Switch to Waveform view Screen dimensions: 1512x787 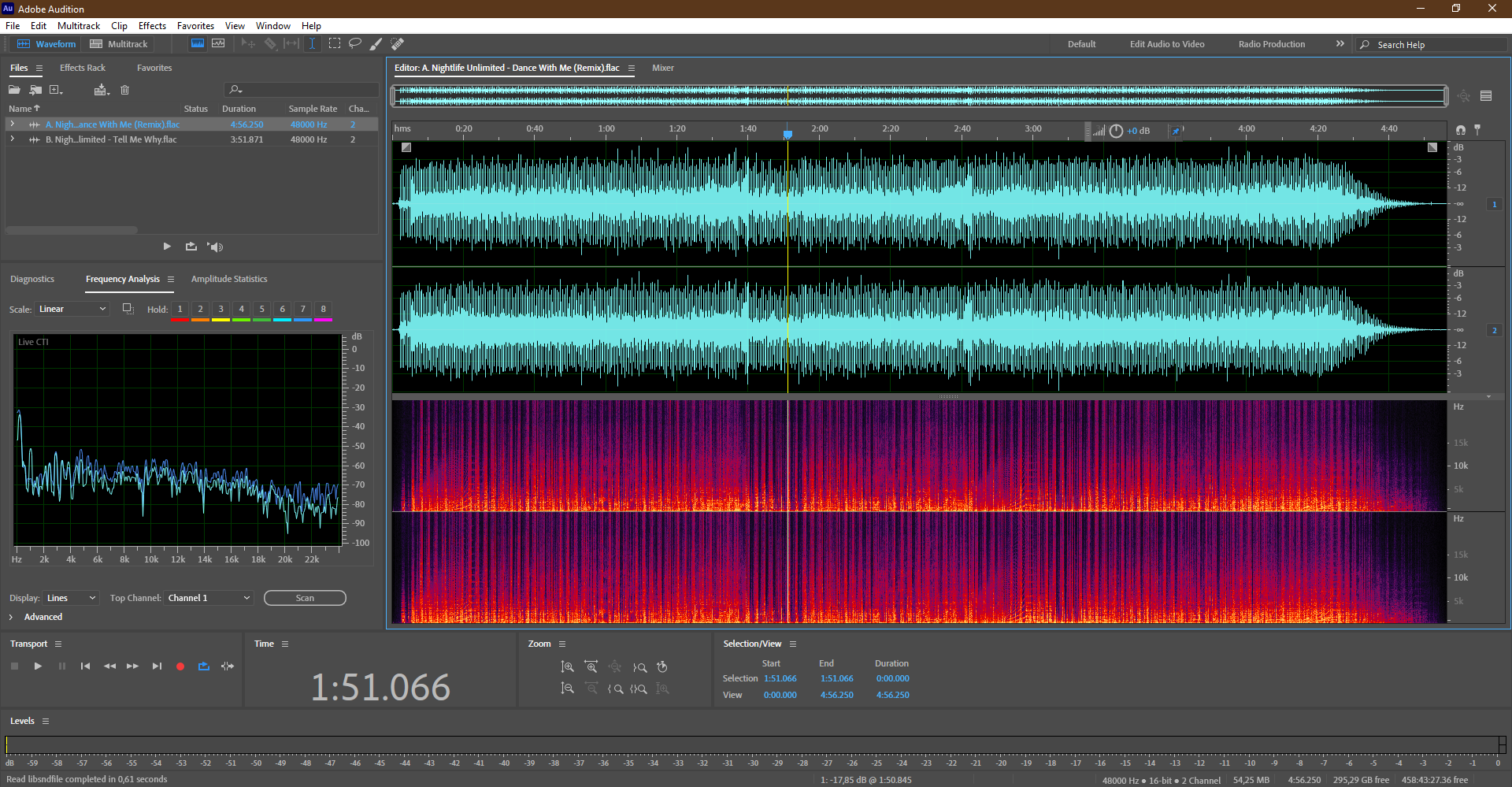point(46,44)
